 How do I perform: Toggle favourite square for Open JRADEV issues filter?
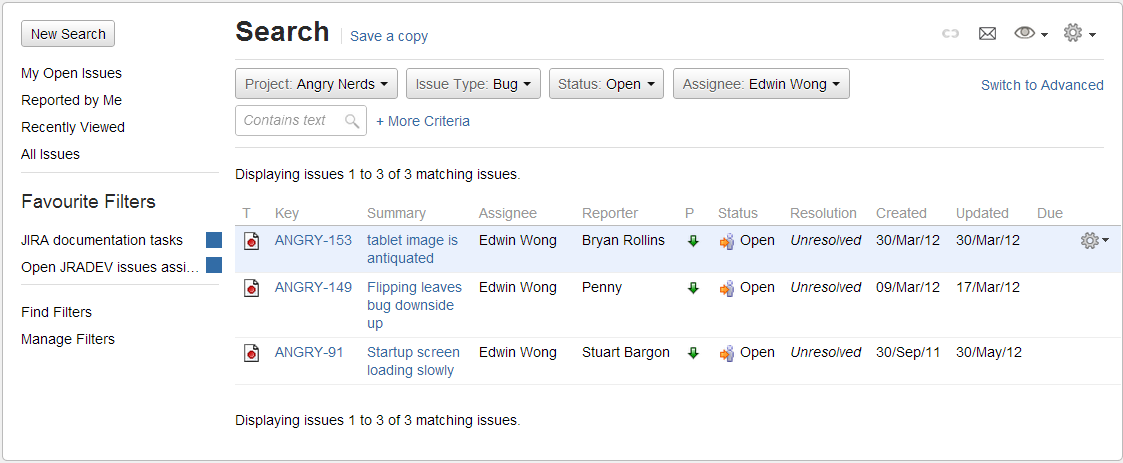click(213, 266)
